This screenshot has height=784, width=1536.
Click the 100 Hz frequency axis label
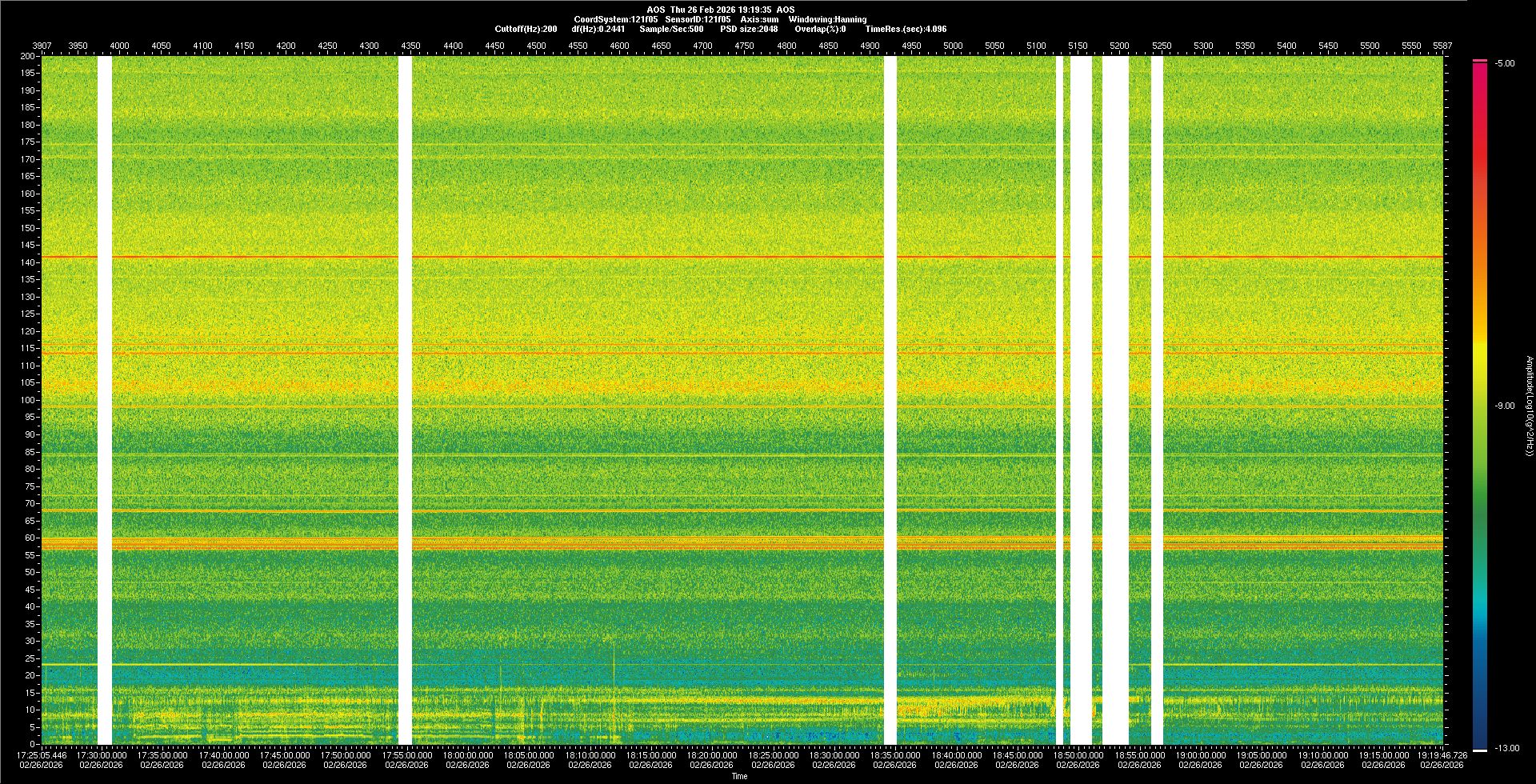click(27, 400)
